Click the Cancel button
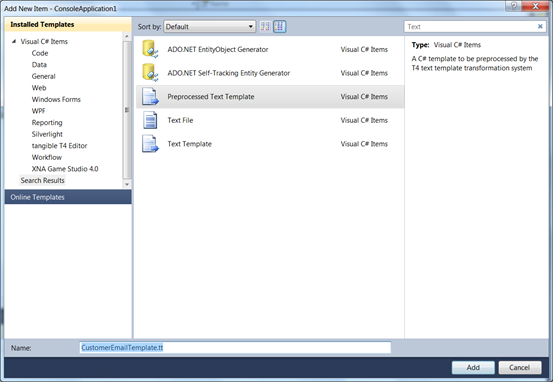553x382 pixels. coord(519,368)
